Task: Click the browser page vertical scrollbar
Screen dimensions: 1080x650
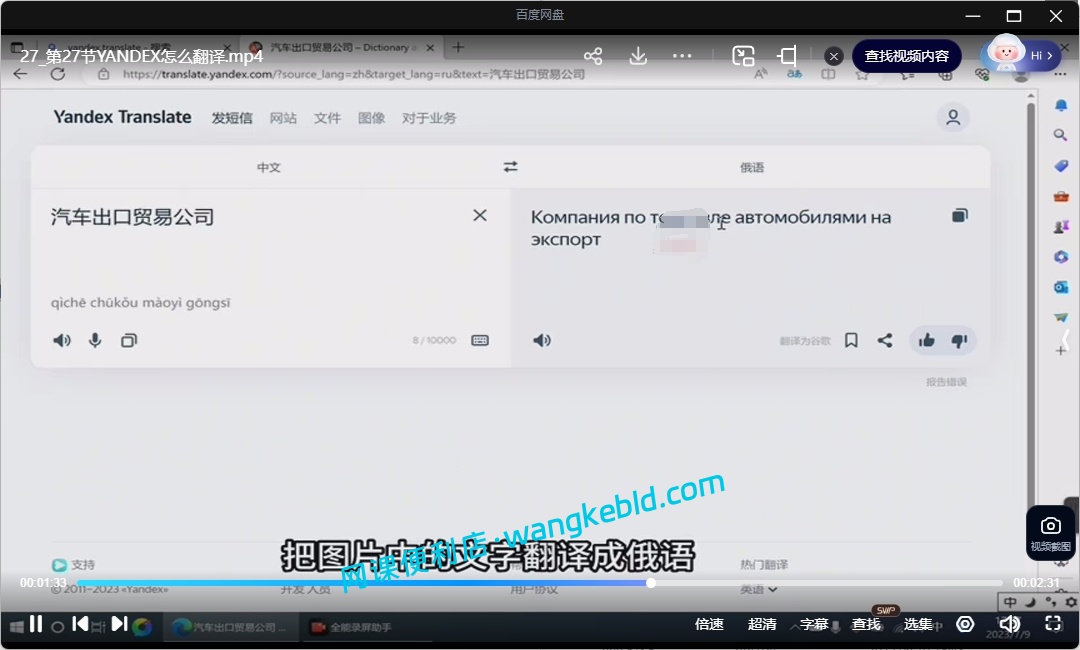Action: (1031, 310)
